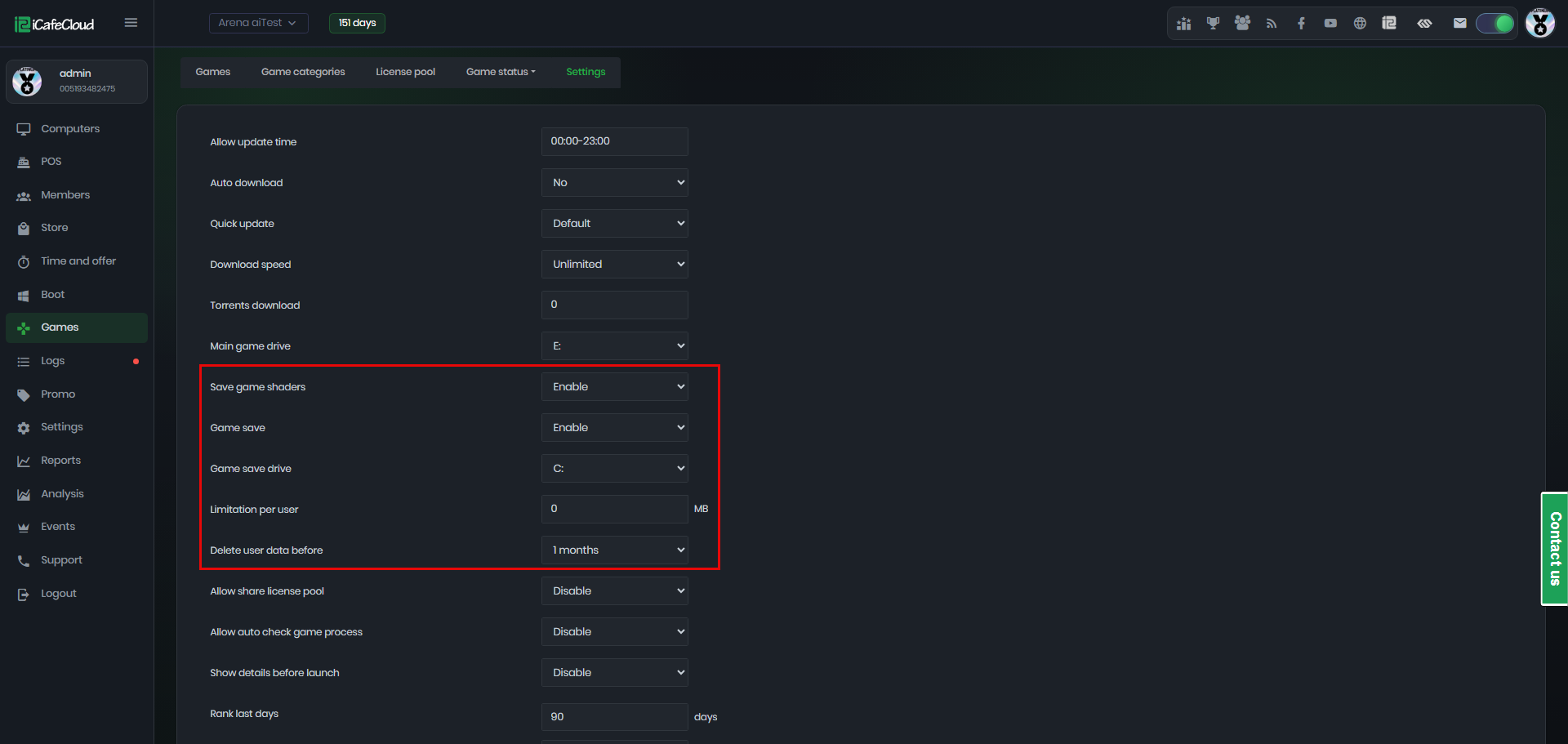Open the platinum medal profile avatar top right
The image size is (1568, 744).
coord(1540,23)
